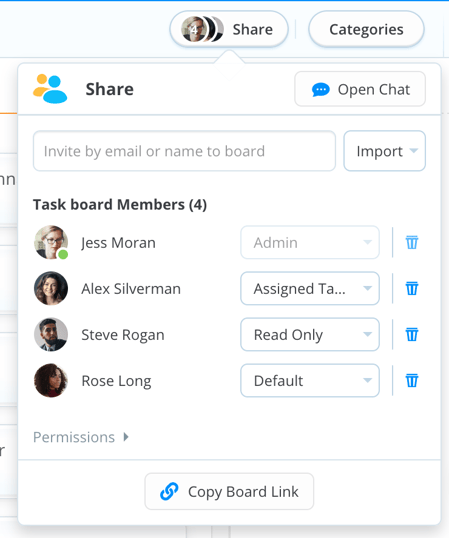Delete Jess Moran from board members

pyautogui.click(x=412, y=243)
